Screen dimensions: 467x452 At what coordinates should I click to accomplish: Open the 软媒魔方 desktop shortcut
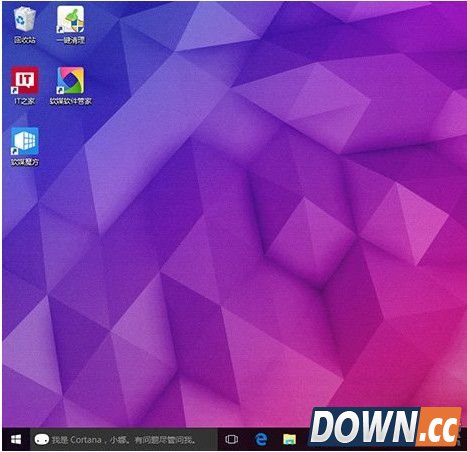[x=25, y=147]
